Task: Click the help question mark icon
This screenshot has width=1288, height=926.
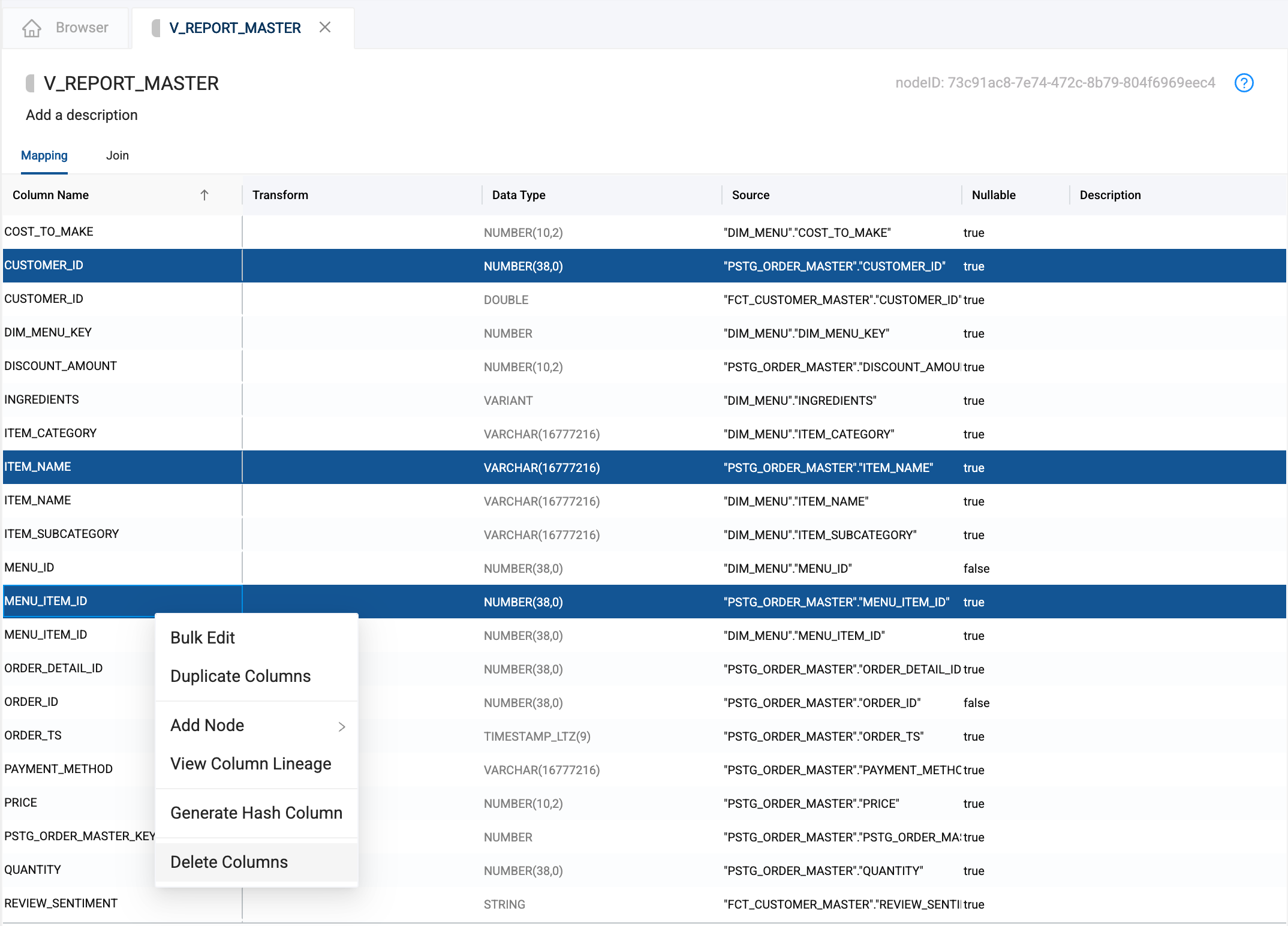Action: 1244,83
